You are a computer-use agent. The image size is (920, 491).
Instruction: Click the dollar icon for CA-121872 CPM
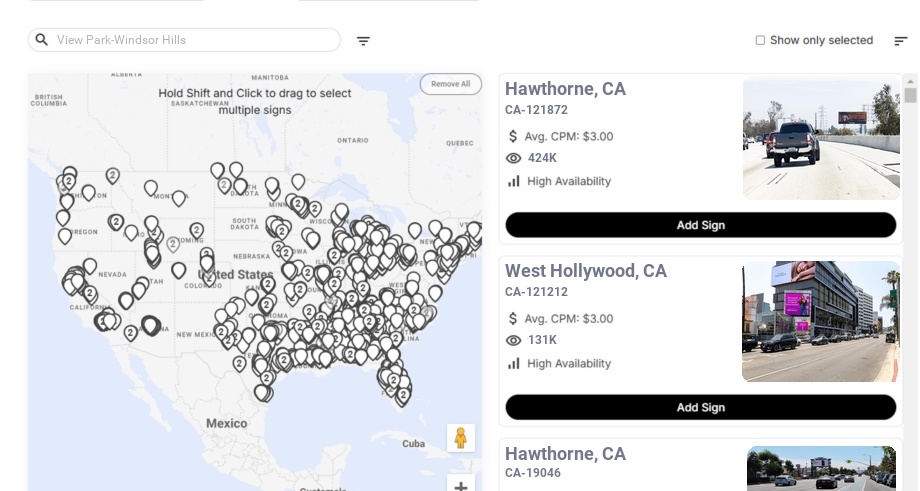point(514,136)
